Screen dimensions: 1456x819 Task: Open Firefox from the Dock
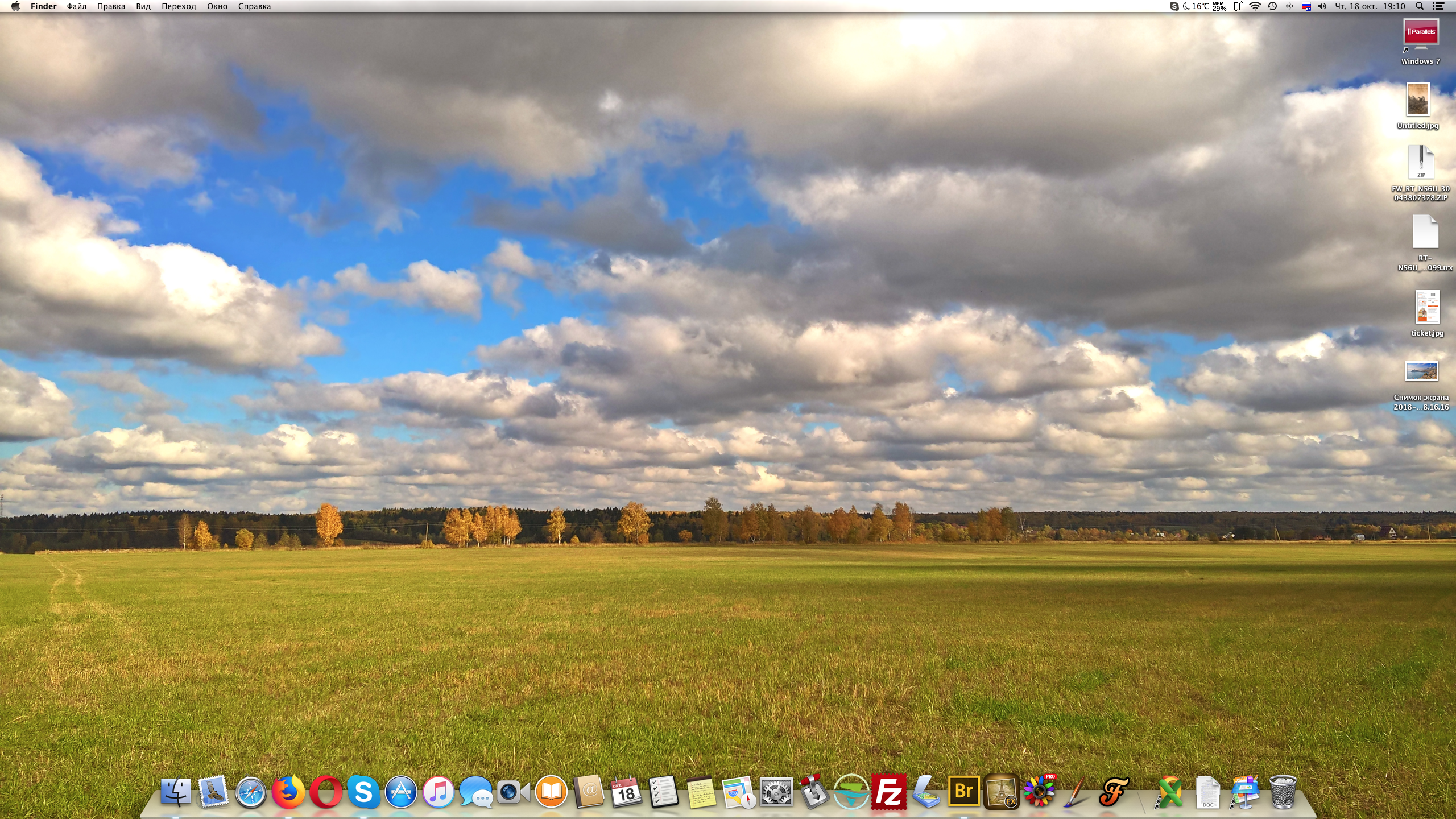[288, 792]
